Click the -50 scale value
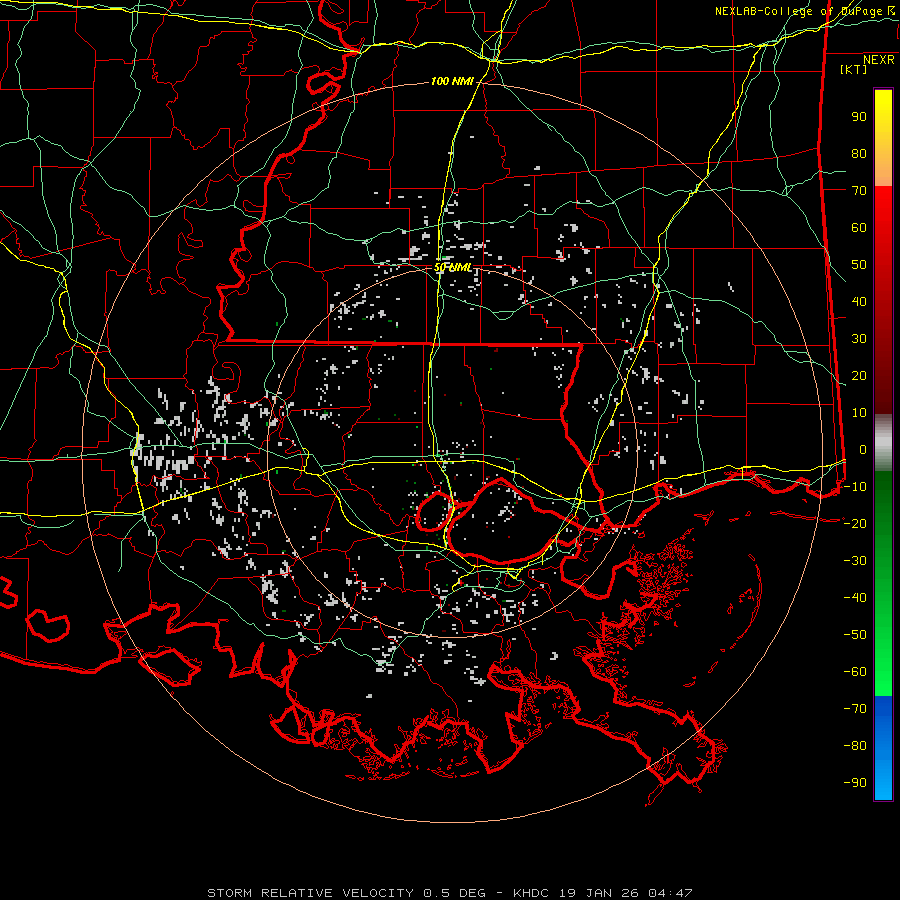The height and width of the screenshot is (900, 900). tap(855, 635)
